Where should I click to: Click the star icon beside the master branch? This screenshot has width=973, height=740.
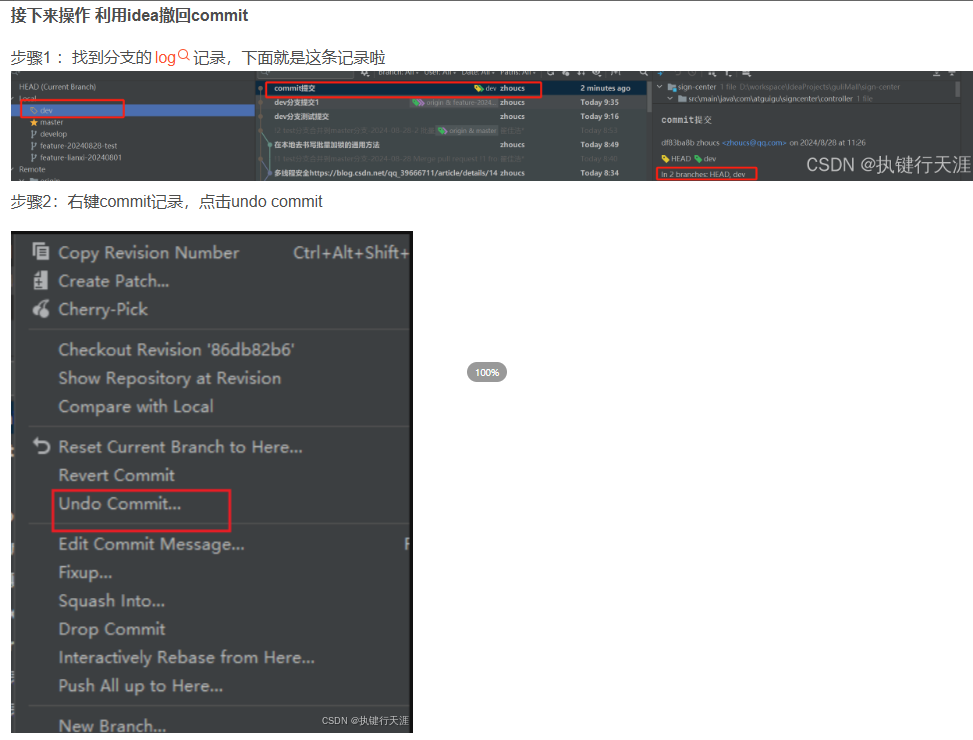(33, 123)
